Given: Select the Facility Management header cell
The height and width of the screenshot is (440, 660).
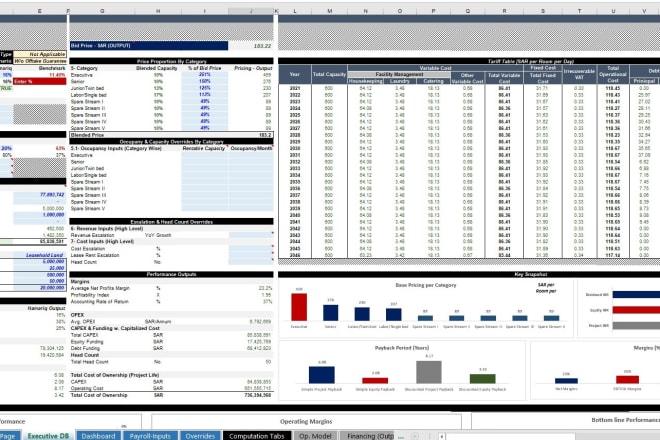Looking at the screenshot, I should (x=399, y=75).
